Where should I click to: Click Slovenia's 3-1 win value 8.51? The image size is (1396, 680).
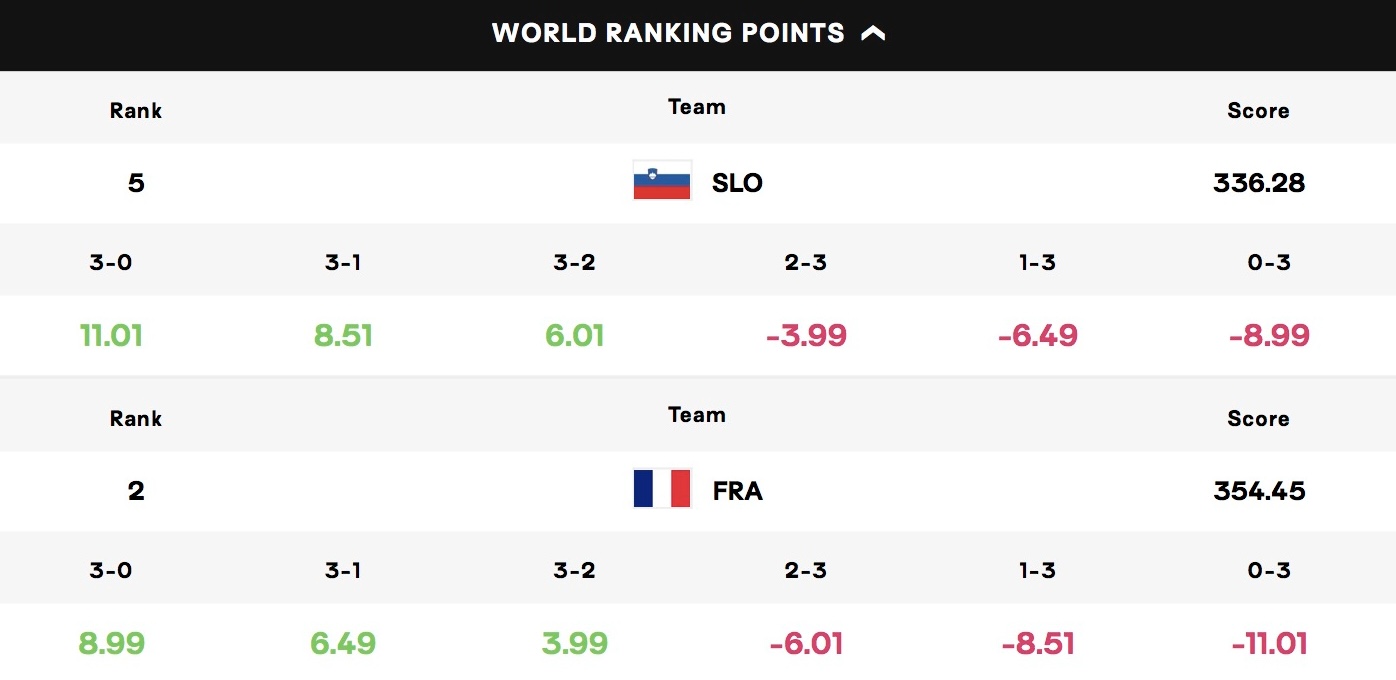343,335
